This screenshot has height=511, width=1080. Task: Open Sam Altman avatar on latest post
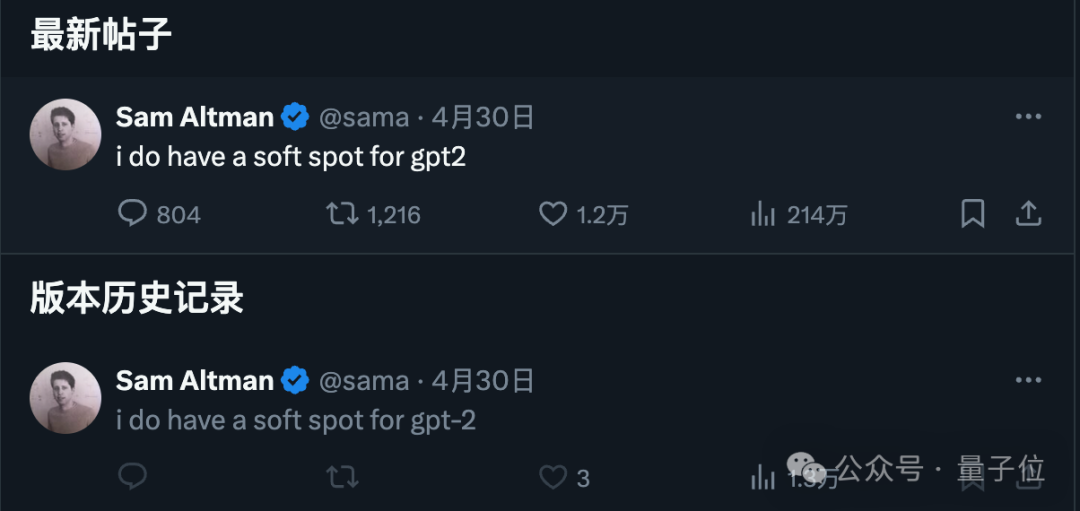[65, 134]
